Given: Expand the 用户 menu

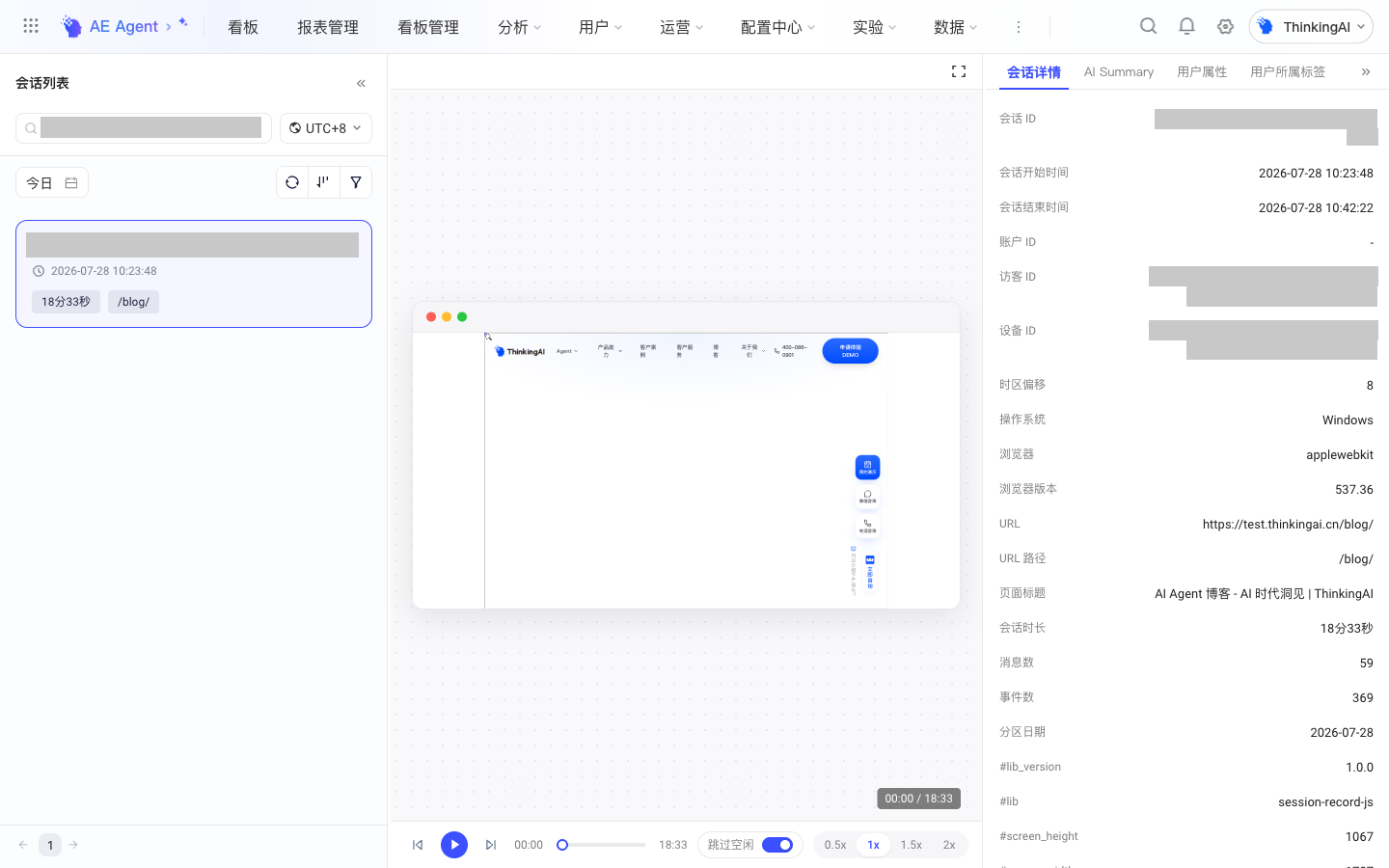Looking at the screenshot, I should point(600,27).
